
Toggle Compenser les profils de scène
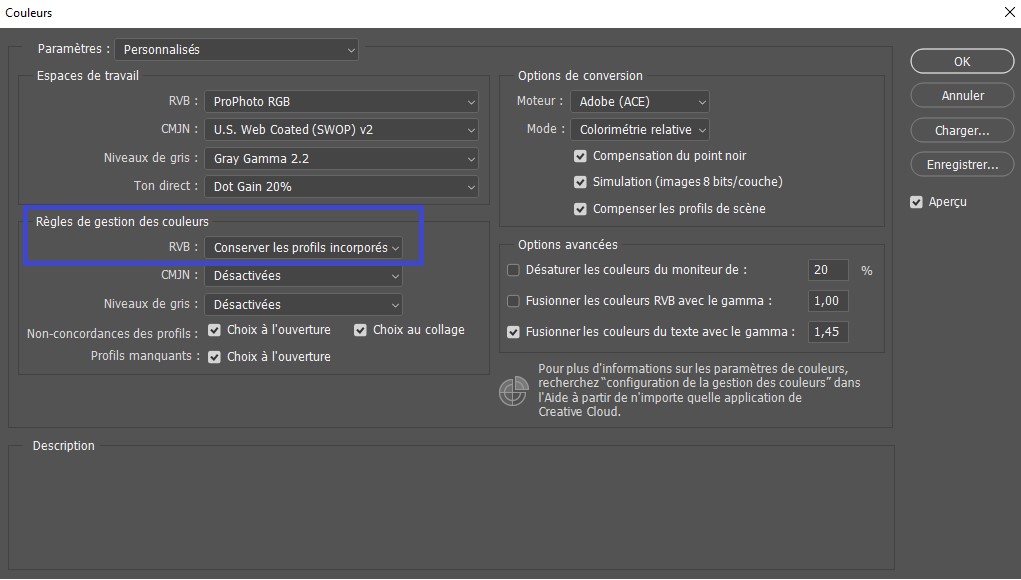point(580,209)
